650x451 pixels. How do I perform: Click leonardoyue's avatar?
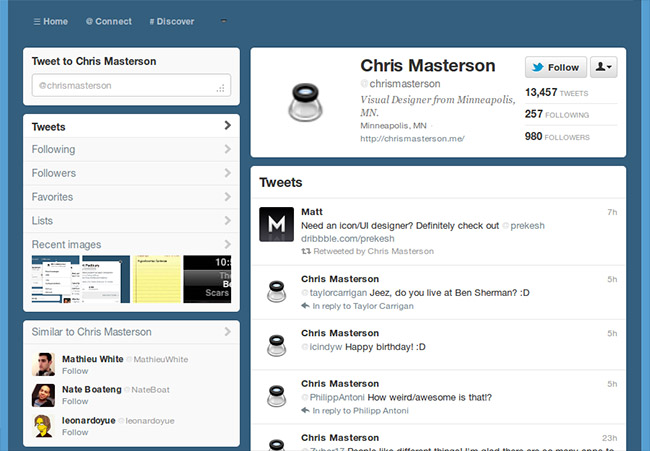43,426
